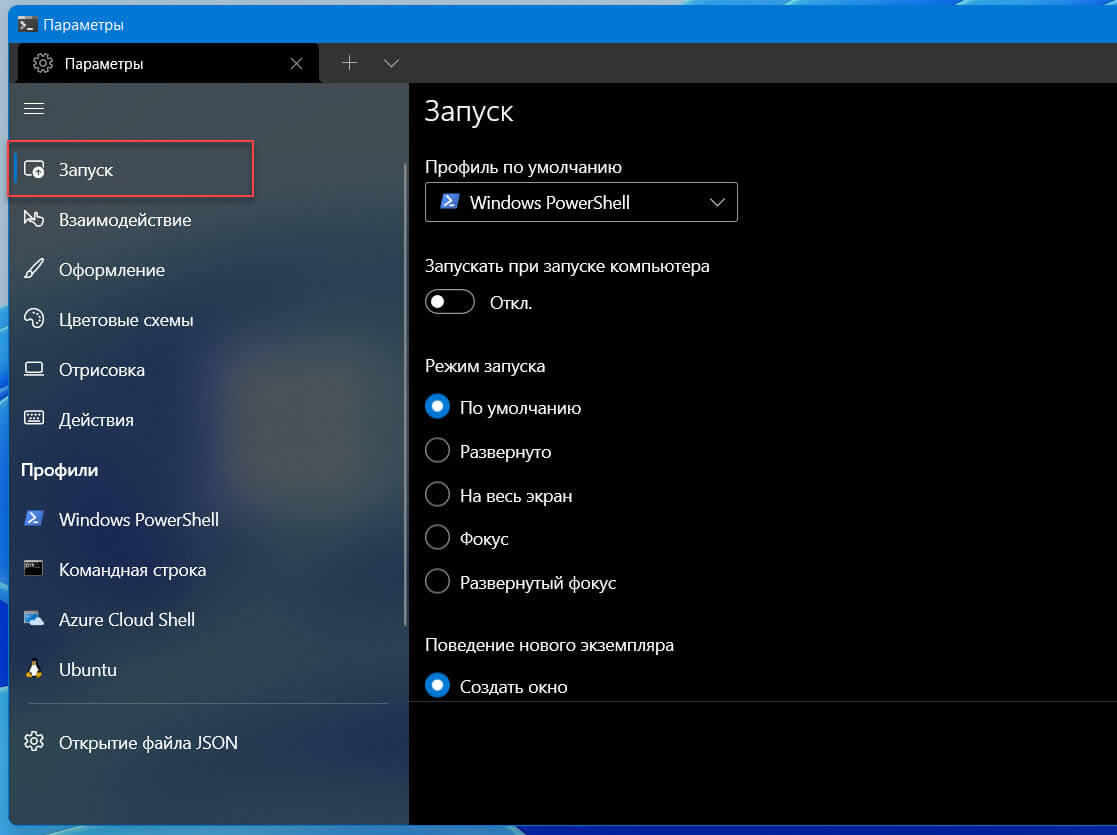The image size is (1117, 835).
Task: Select Создать окно radio option
Action: 437,686
